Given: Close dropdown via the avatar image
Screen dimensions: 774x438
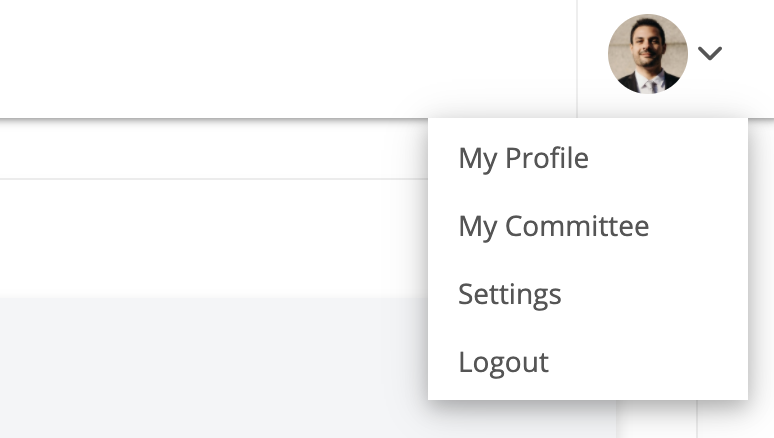Looking at the screenshot, I should click(648, 54).
